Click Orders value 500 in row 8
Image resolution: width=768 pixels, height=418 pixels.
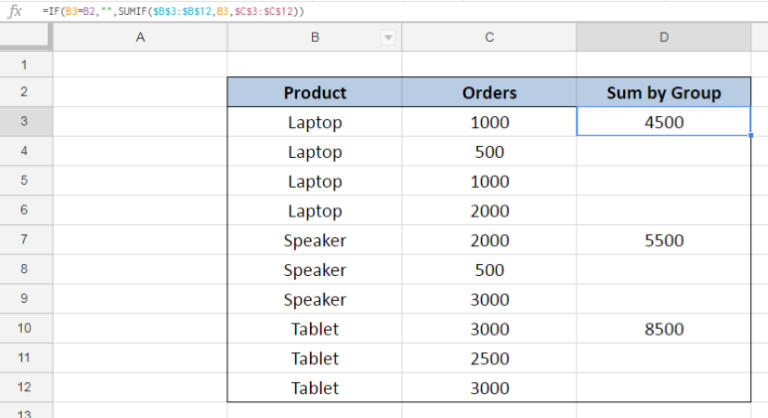(x=489, y=269)
